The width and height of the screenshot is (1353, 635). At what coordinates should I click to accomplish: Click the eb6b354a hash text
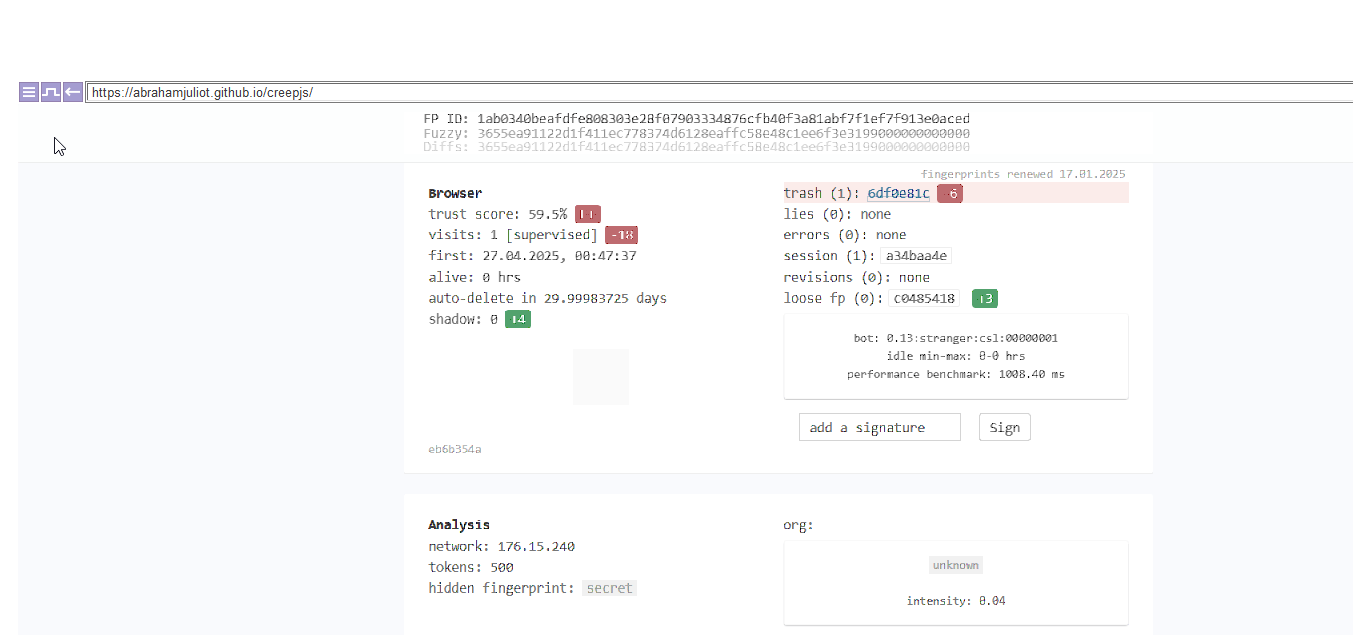455,449
